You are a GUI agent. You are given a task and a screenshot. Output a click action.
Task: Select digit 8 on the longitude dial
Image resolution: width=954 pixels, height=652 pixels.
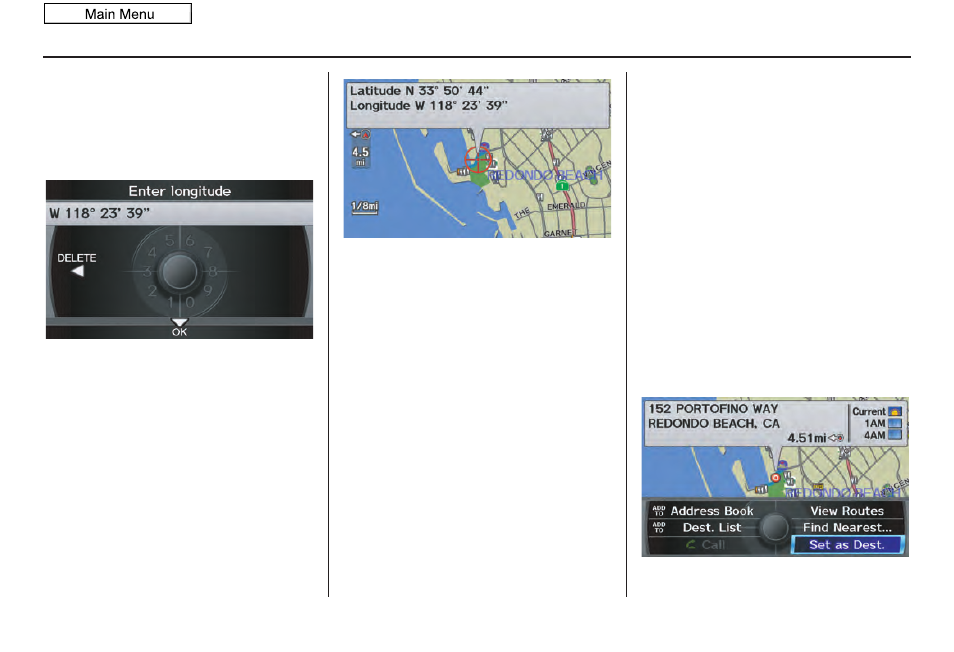(x=213, y=271)
